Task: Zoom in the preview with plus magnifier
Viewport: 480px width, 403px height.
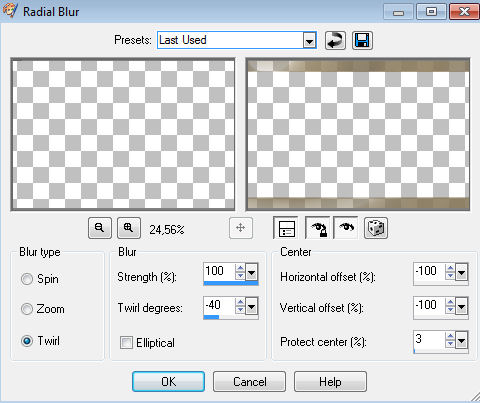Action: tap(129, 228)
